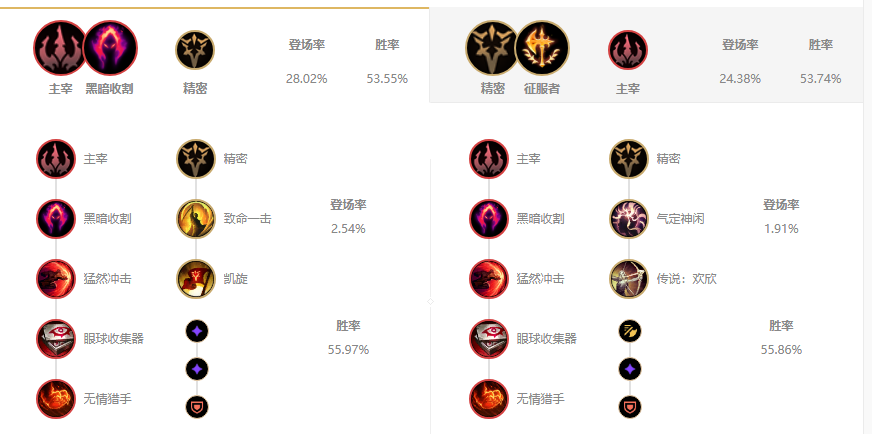Switch to 精密 征服者 rune tab
Viewport: 872px width, 434px height.
pos(646,56)
